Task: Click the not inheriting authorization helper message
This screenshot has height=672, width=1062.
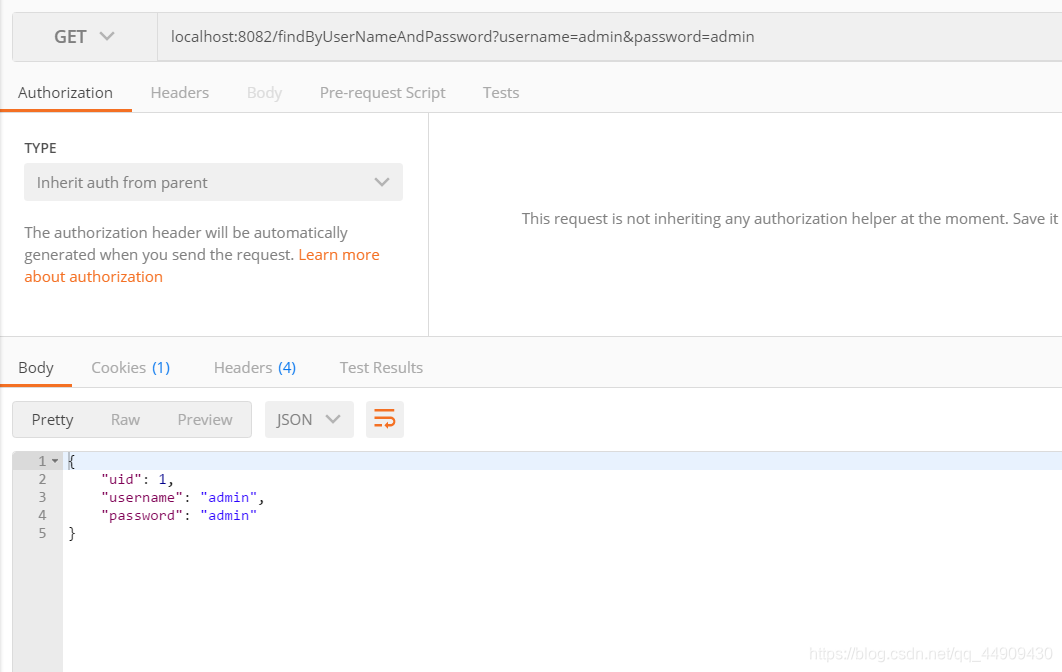Action: pyautogui.click(x=791, y=219)
